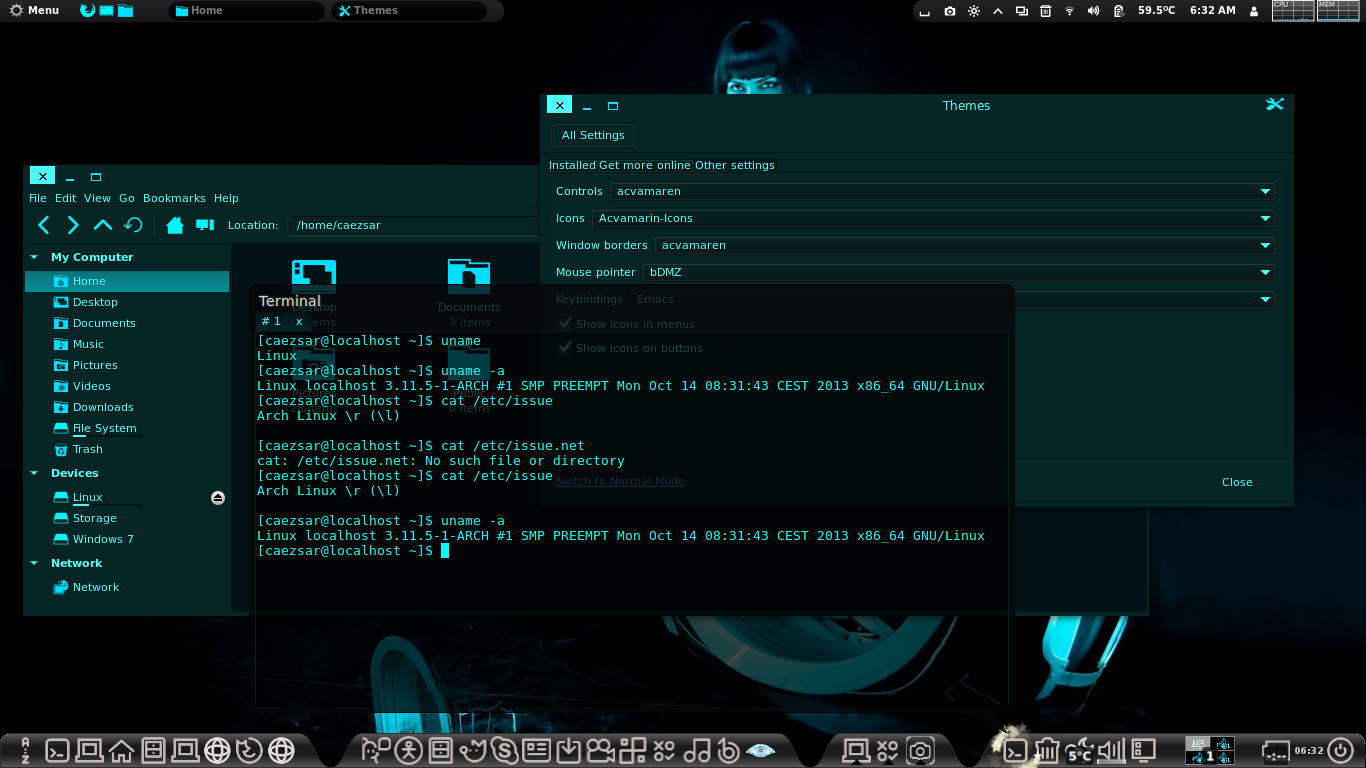Screen dimensions: 1366x768
Task: Switch to the Get more online tab
Action: click(645, 165)
